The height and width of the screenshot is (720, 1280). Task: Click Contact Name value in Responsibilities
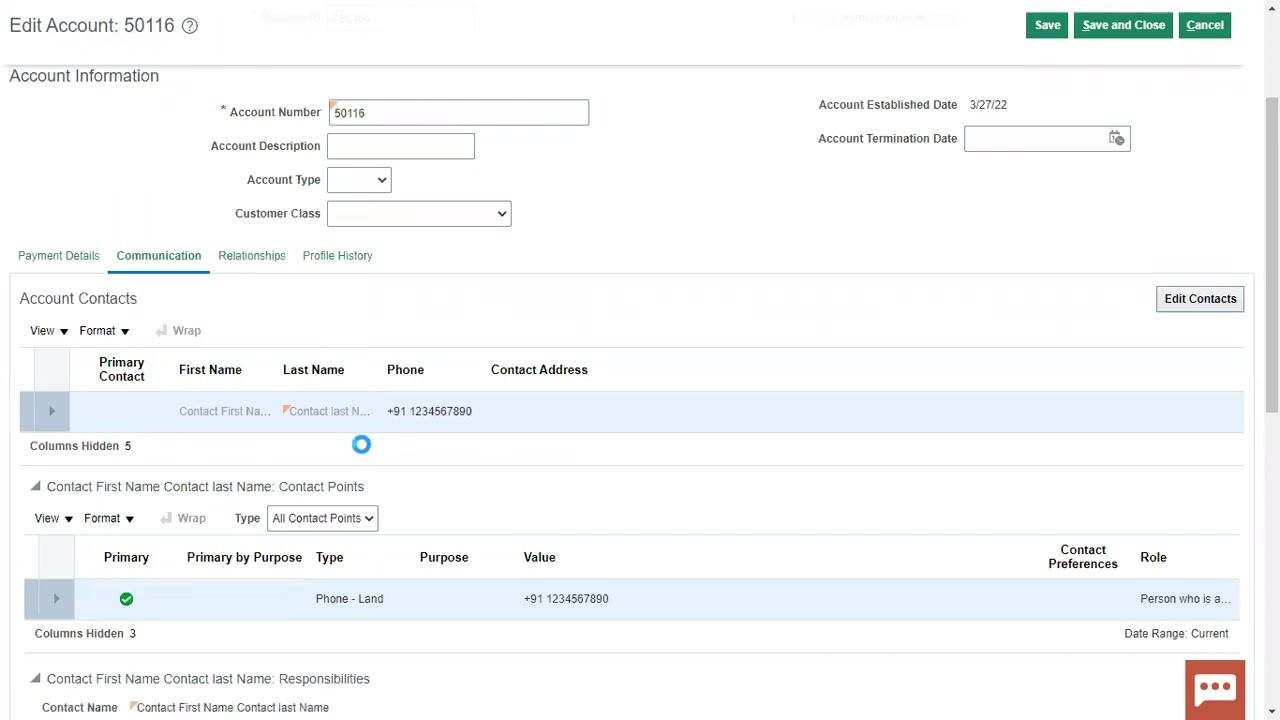pos(232,708)
